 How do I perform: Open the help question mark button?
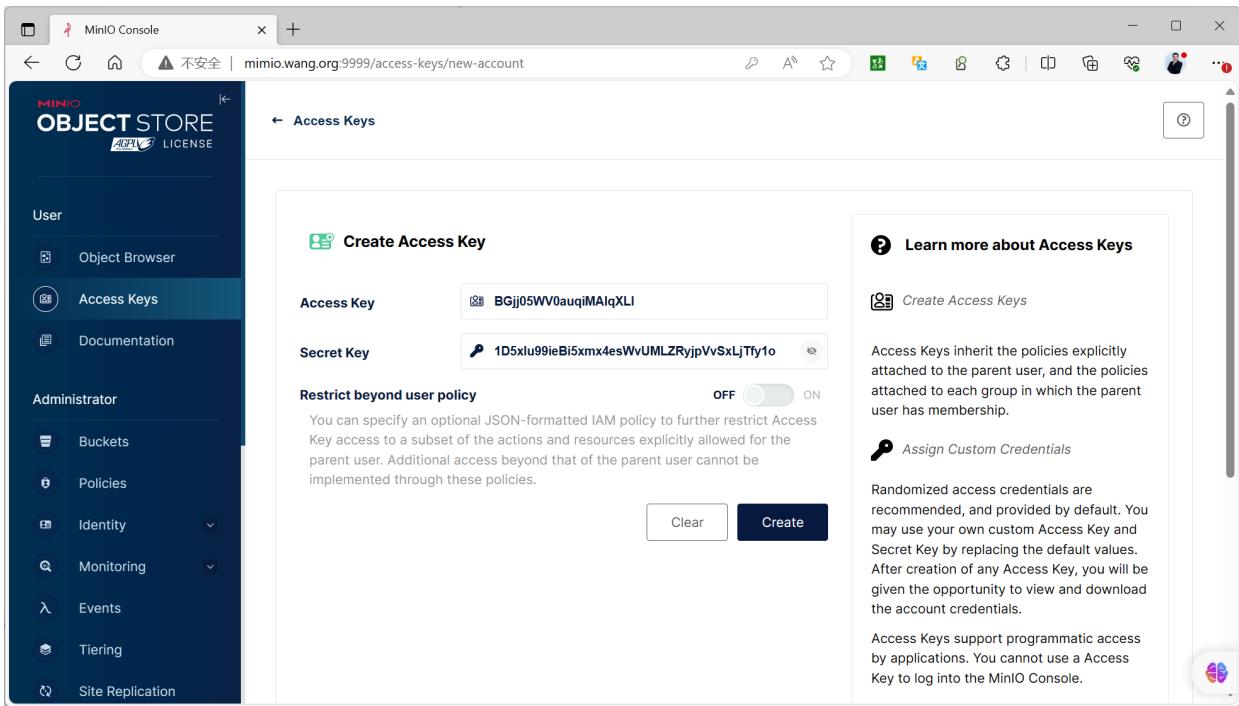[x=1184, y=120]
